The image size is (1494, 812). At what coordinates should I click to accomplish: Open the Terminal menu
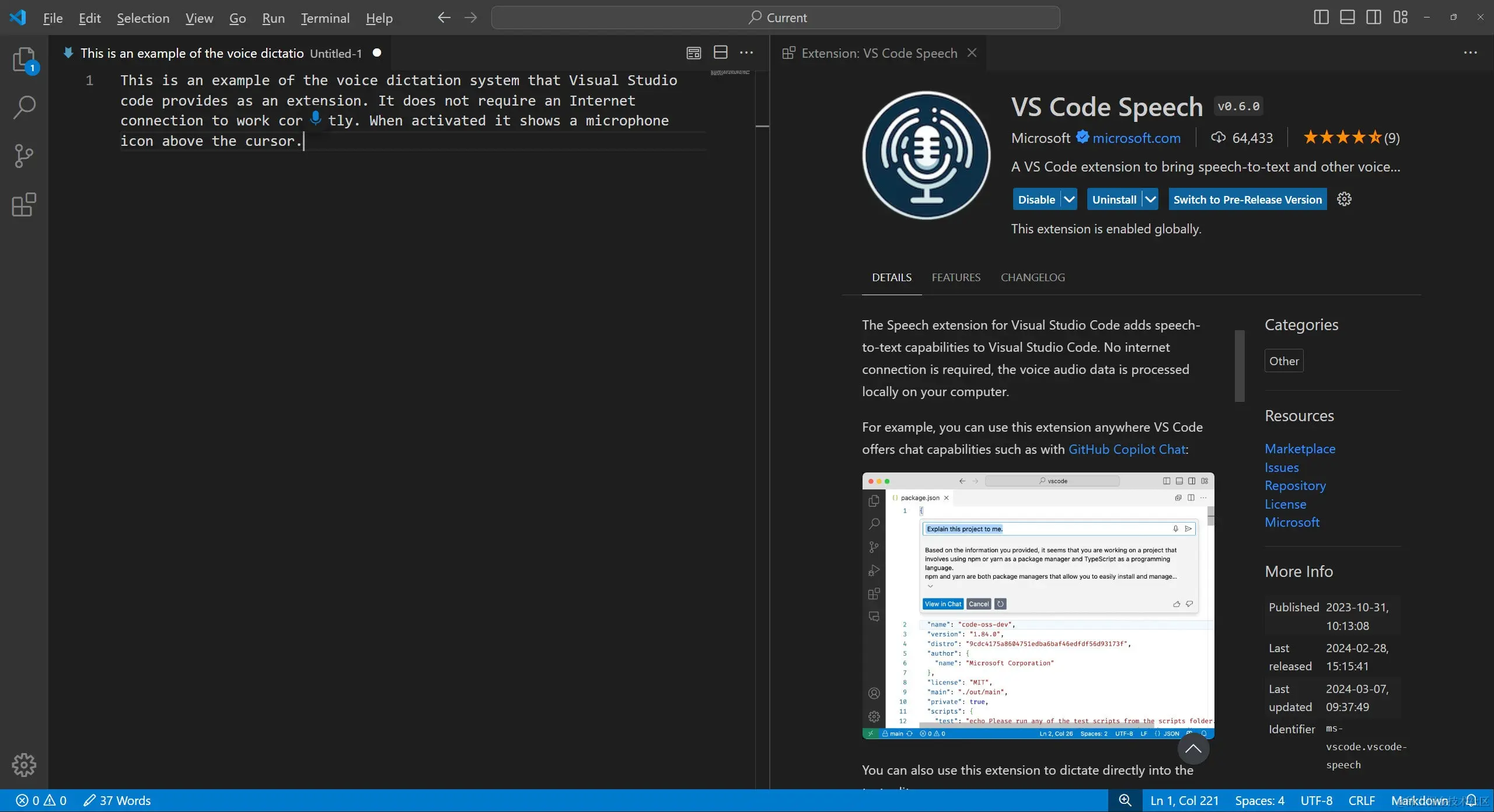coord(325,18)
